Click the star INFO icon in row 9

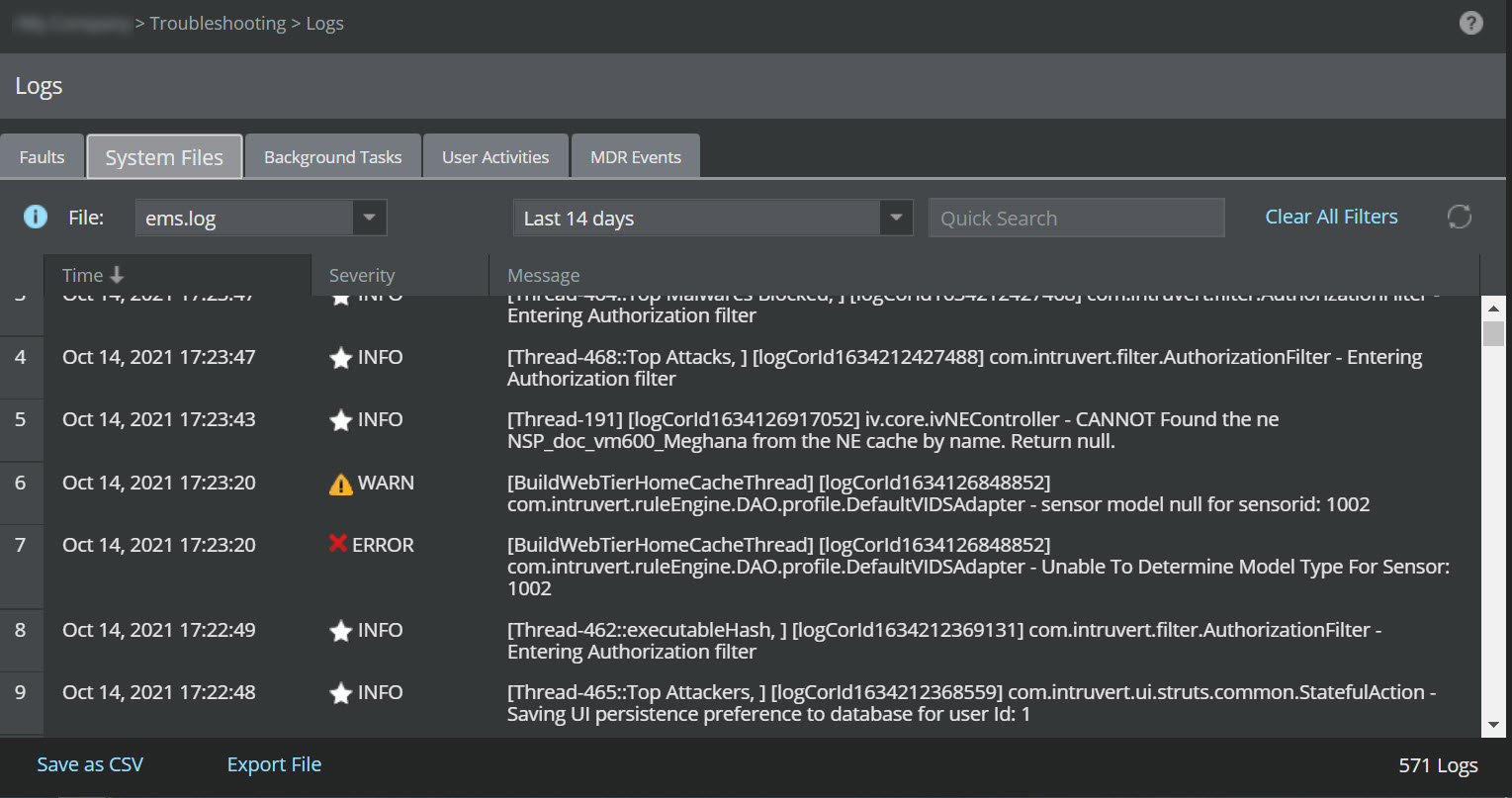click(340, 693)
